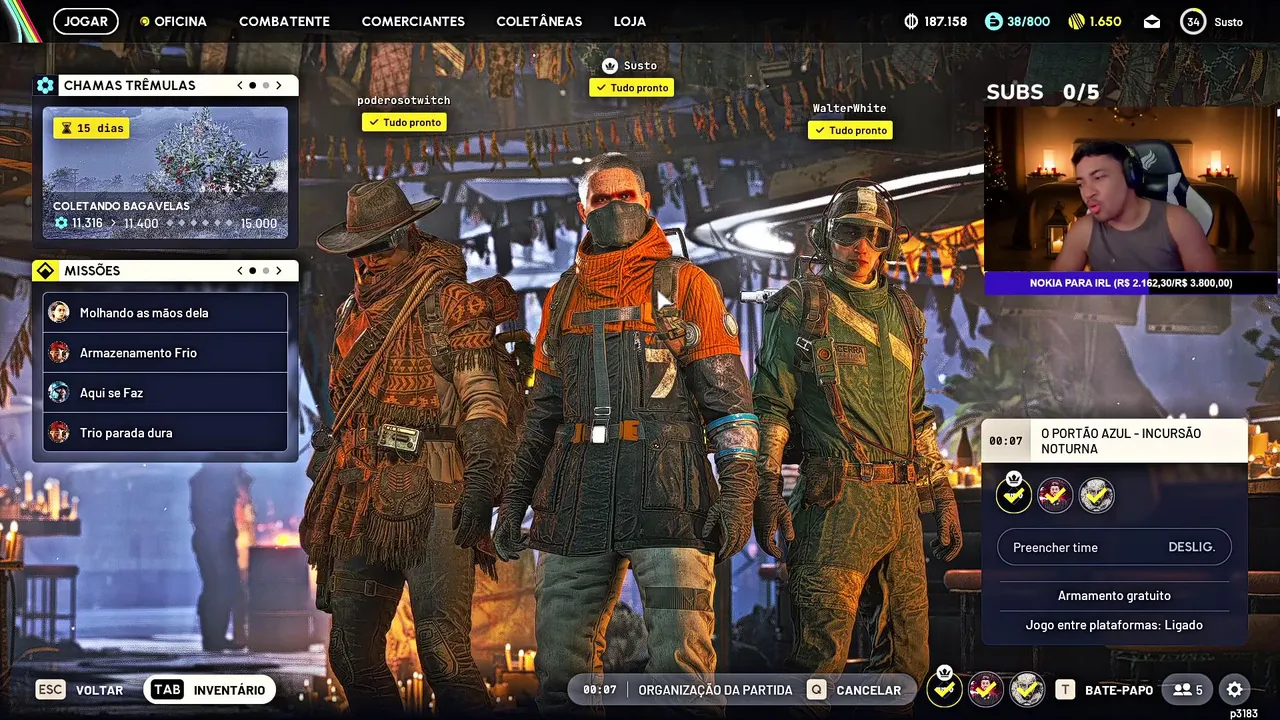This screenshot has width=1280, height=720.
Task: Open mission Aqui se Faz
Action: (165, 392)
